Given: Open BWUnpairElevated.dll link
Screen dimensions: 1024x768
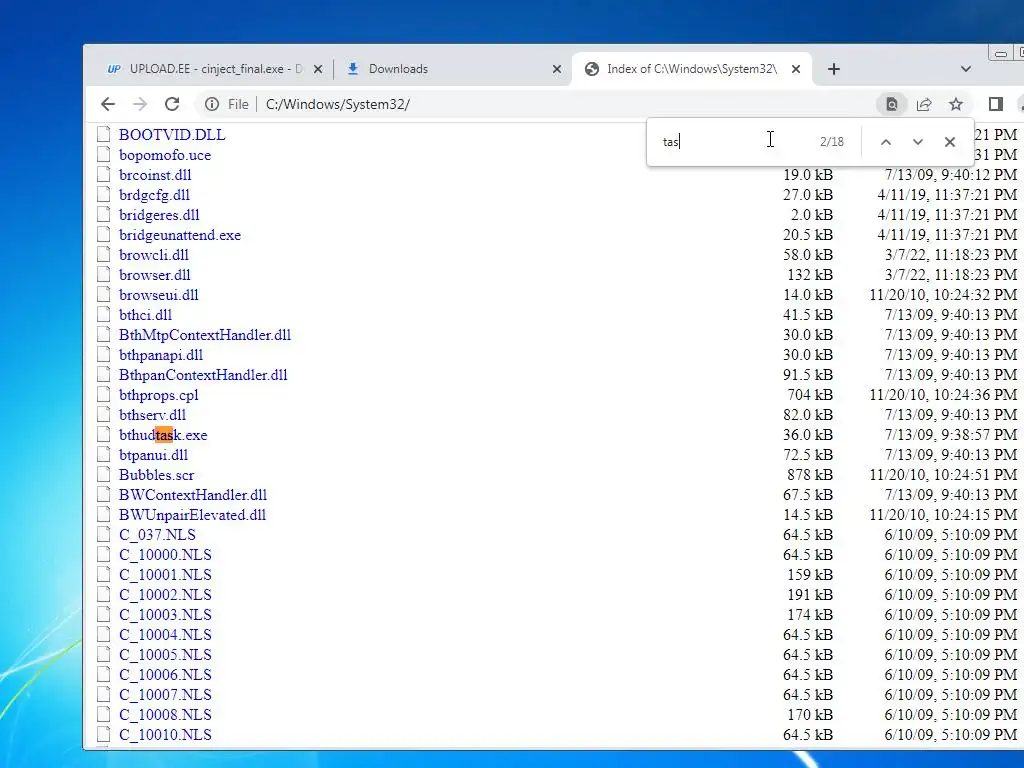Looking at the screenshot, I should click(x=192, y=515).
